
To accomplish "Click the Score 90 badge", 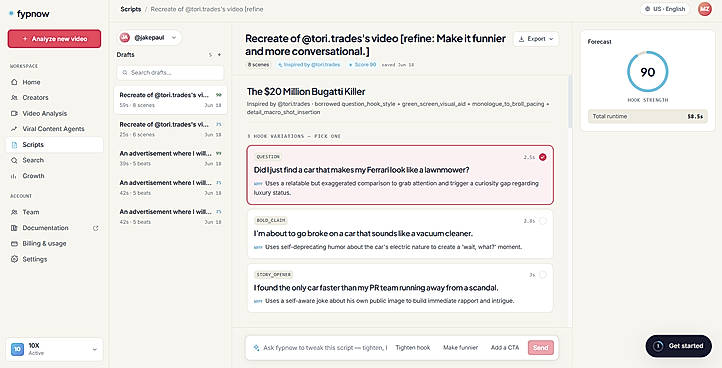I will click(362, 65).
